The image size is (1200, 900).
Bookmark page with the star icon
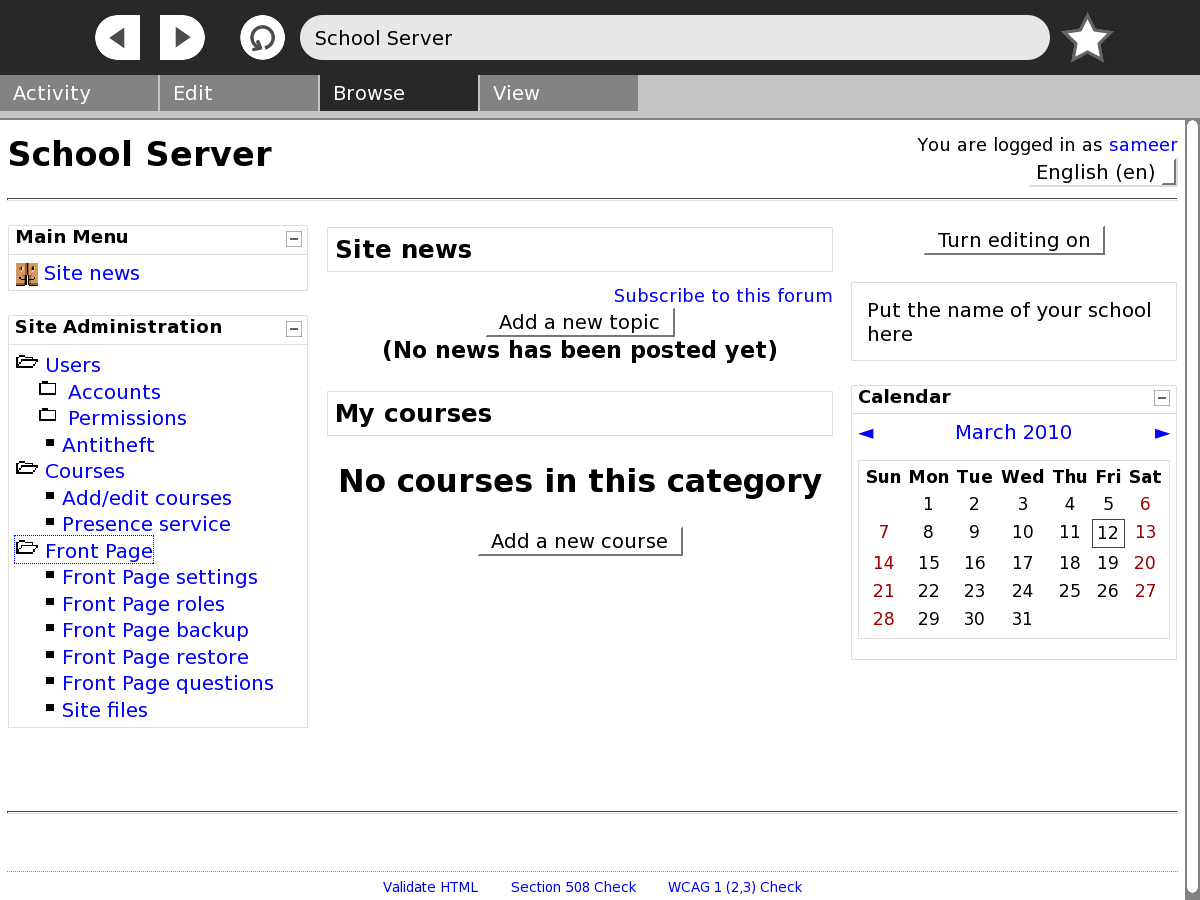1087,39
